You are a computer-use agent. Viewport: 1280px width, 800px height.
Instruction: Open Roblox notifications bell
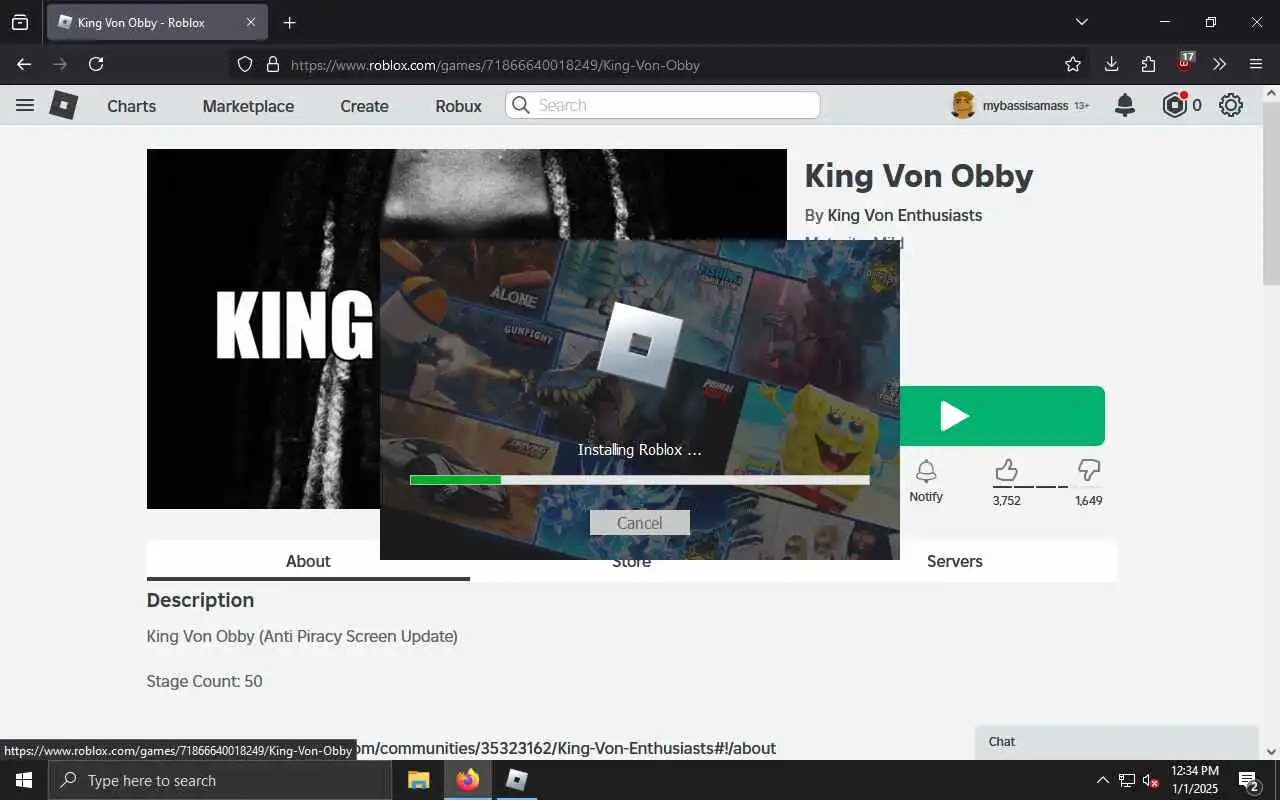(x=1125, y=105)
